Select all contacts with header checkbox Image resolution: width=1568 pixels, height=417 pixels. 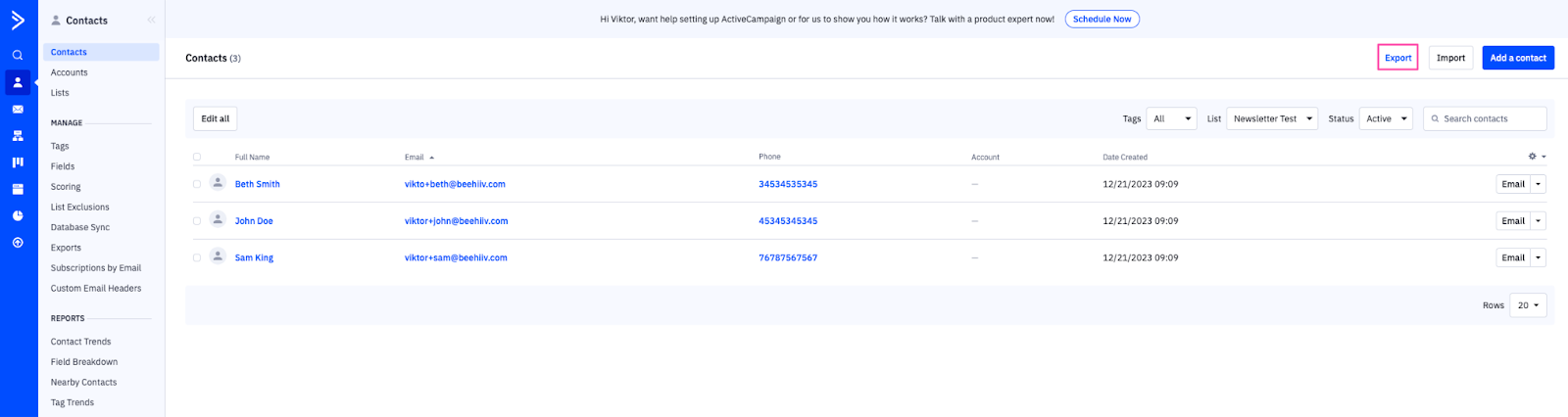pyautogui.click(x=197, y=157)
